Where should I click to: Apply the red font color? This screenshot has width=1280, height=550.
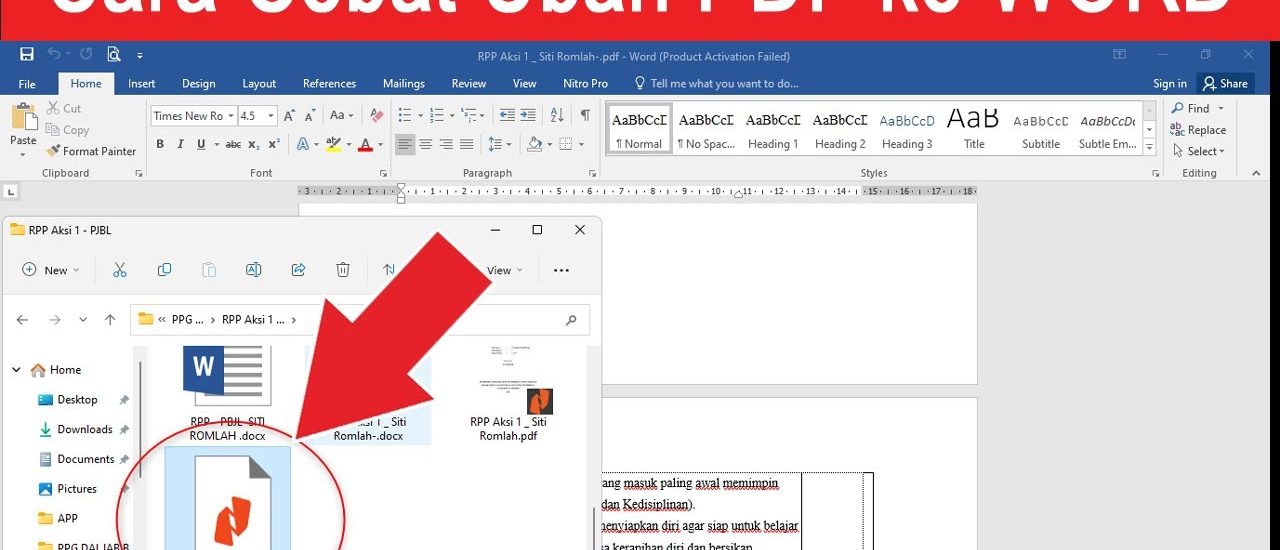pyautogui.click(x=366, y=145)
